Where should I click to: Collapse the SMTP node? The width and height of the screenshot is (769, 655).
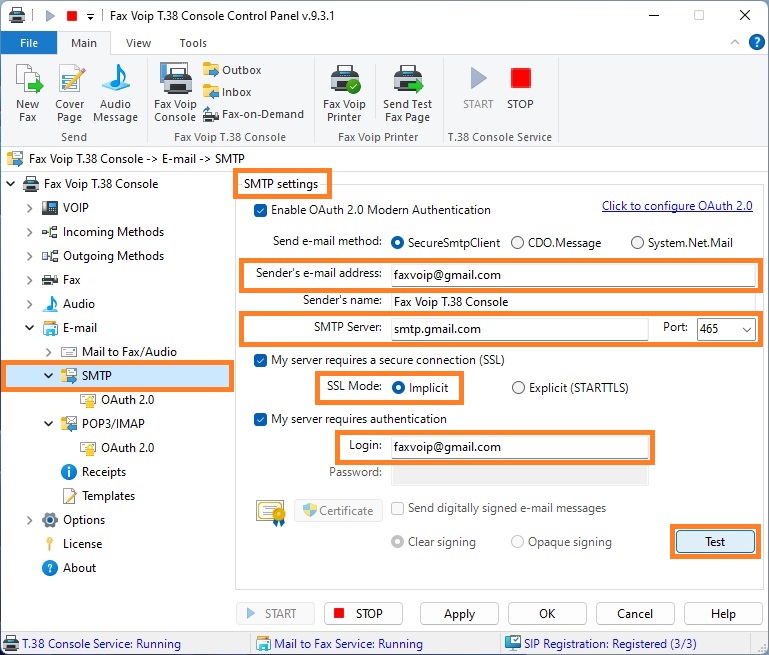49,376
